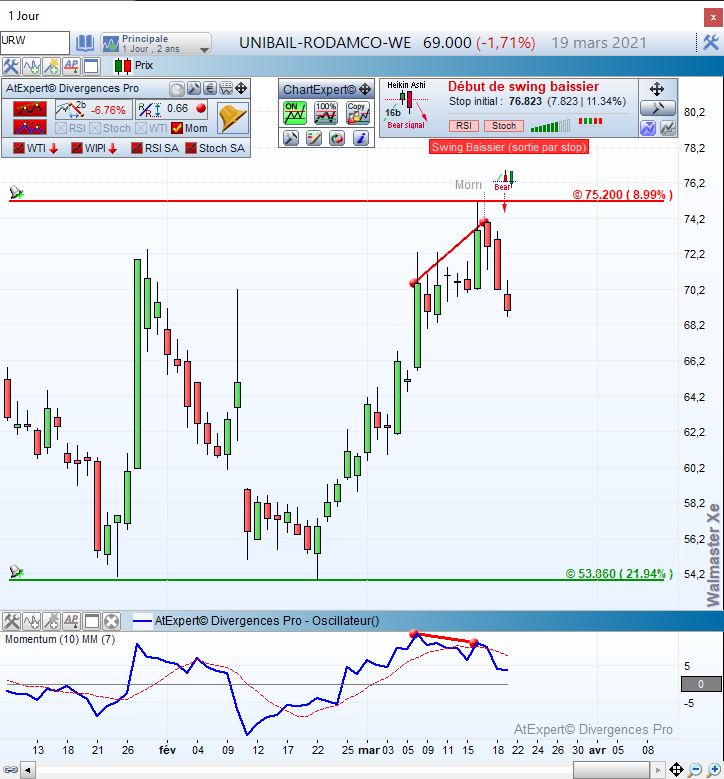Screen dimensions: 724x779
Task: Open the Principale 1 Jour 2 ans dropdown
Action: (156, 43)
